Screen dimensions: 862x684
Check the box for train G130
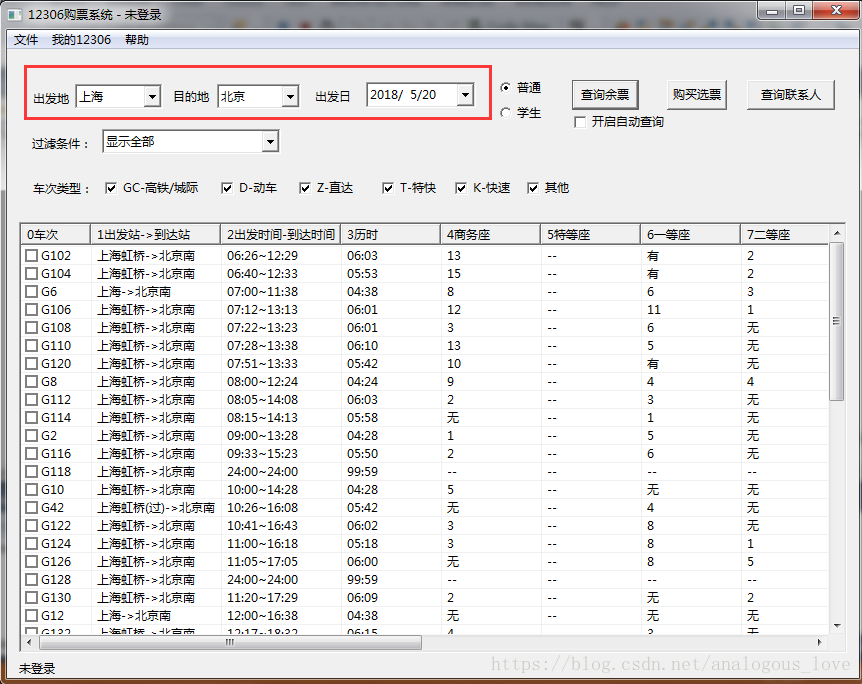tap(32, 598)
